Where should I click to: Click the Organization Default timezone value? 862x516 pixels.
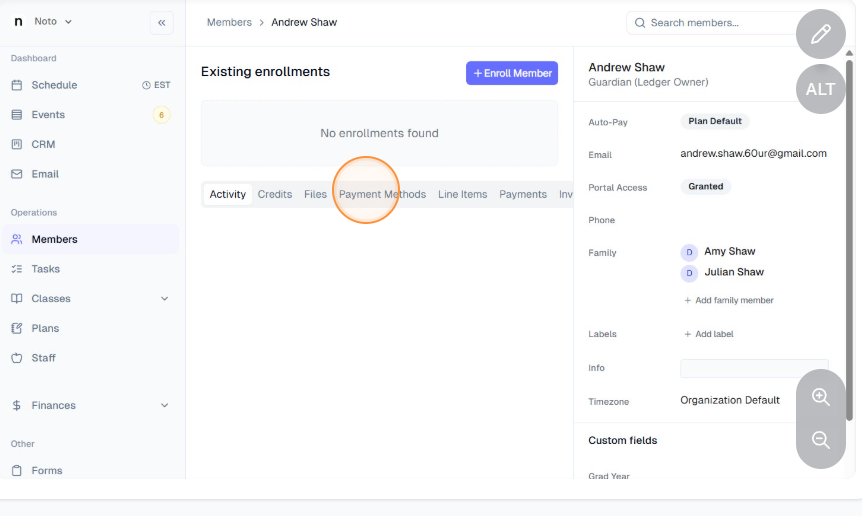click(x=730, y=401)
